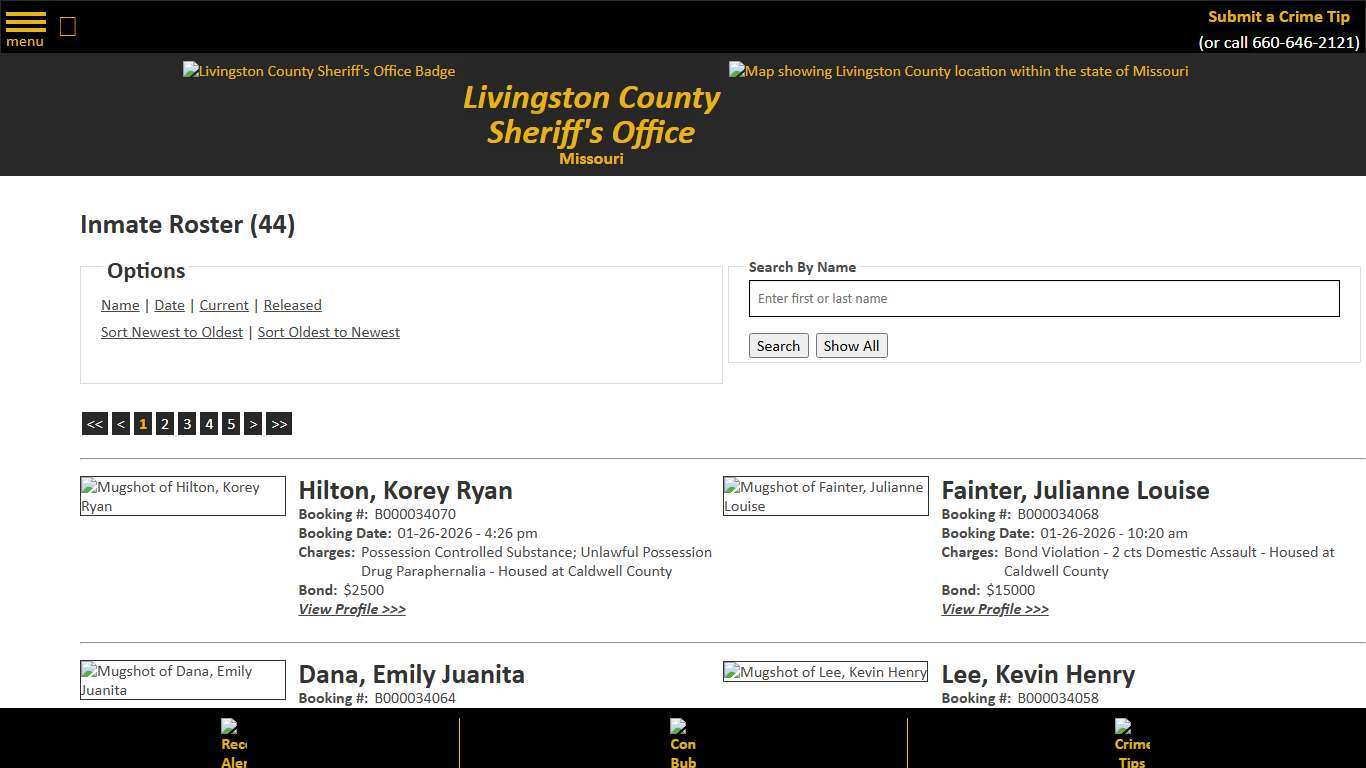Click the small square icon beside the menu button
Viewport: 1366px width, 768px height.
click(67, 26)
